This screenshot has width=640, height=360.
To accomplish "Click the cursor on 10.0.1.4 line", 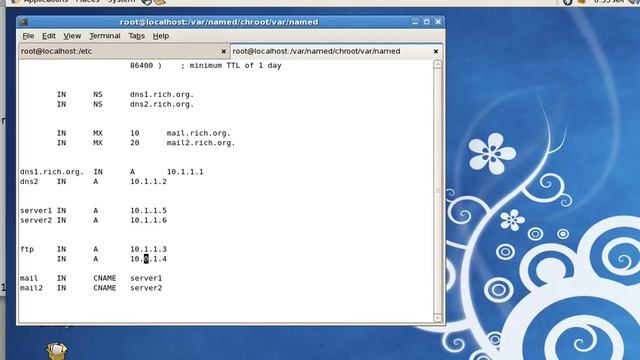I will pos(146,259).
